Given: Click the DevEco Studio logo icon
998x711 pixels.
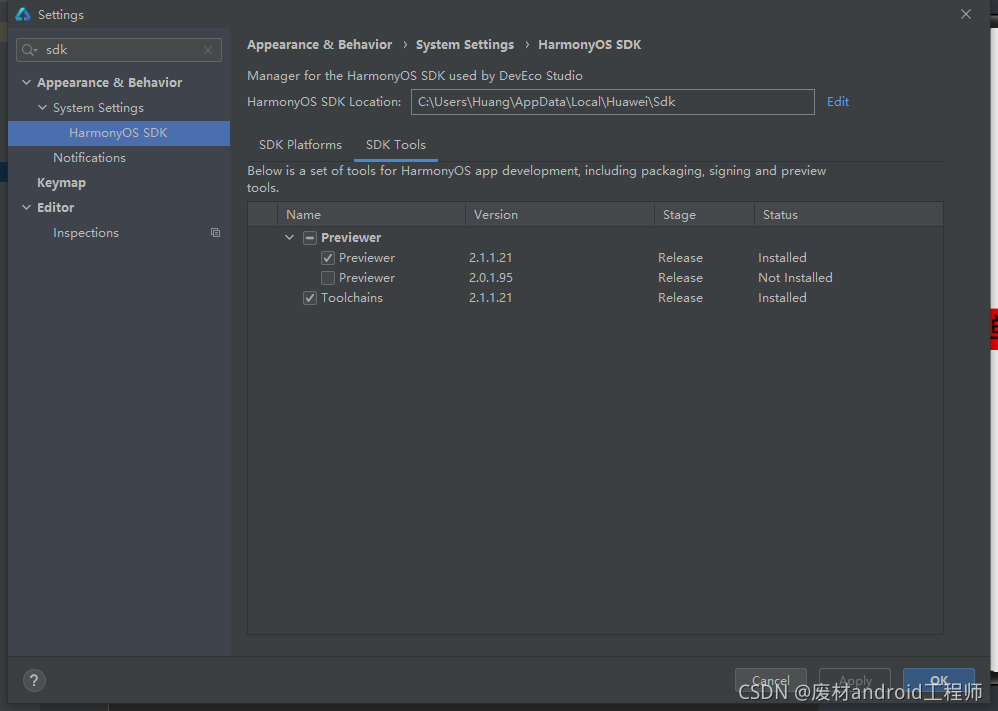Looking at the screenshot, I should click(x=23, y=14).
